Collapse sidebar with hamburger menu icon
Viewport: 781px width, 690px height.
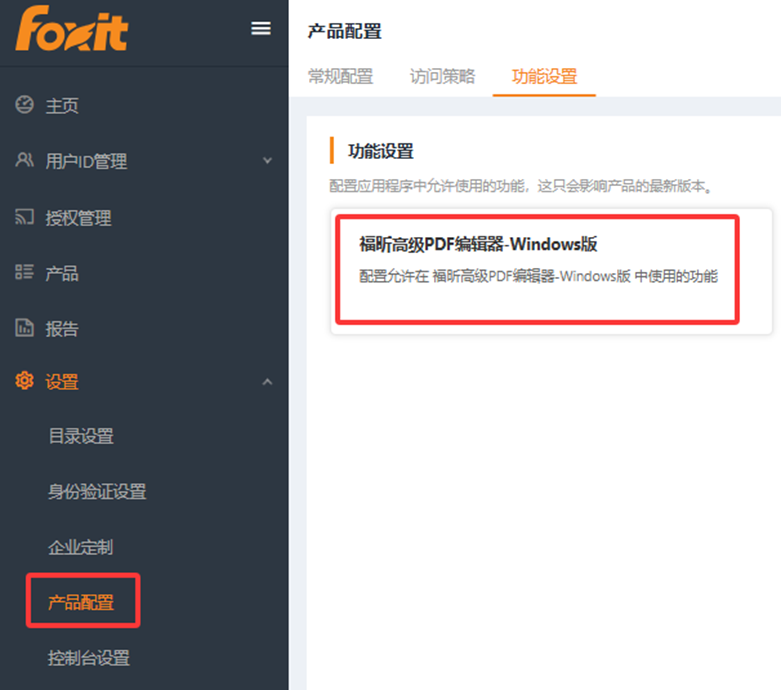[x=261, y=28]
